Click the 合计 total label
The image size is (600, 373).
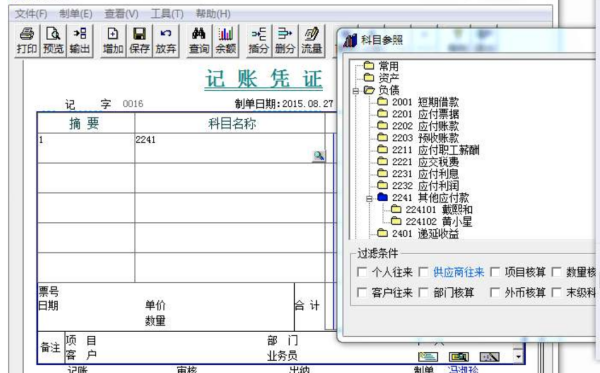(307, 305)
